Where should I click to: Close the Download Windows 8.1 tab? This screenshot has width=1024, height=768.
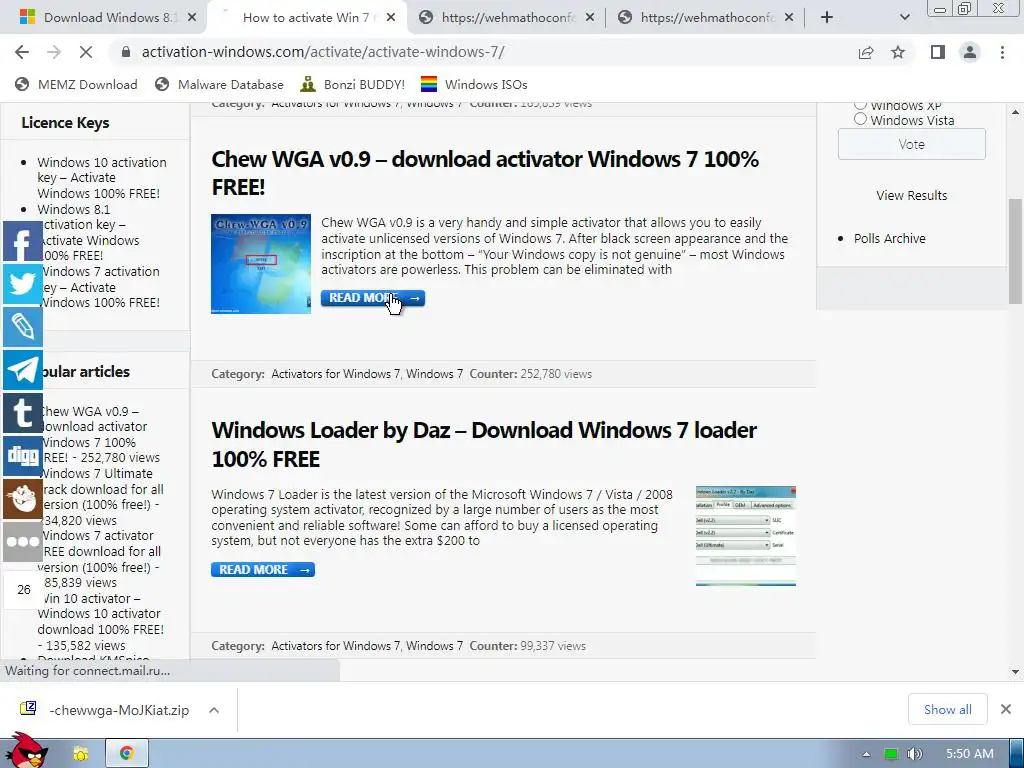click(x=192, y=18)
